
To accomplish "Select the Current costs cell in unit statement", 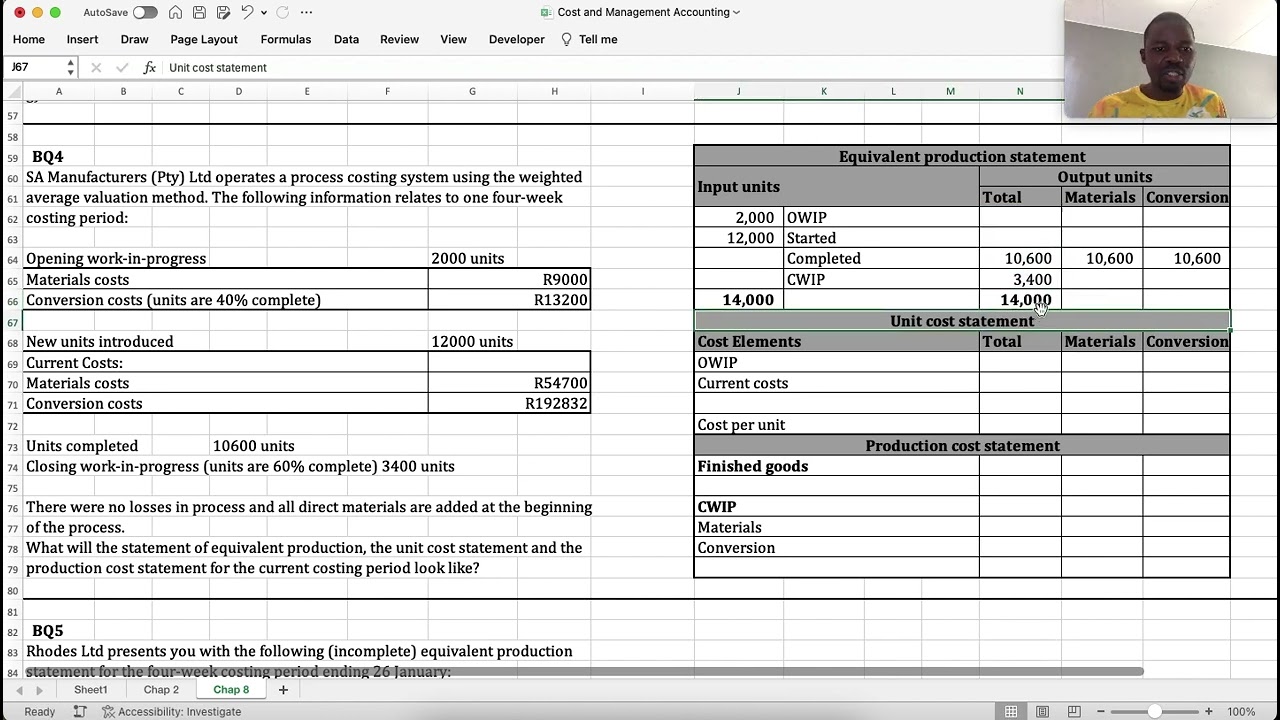I will (836, 383).
